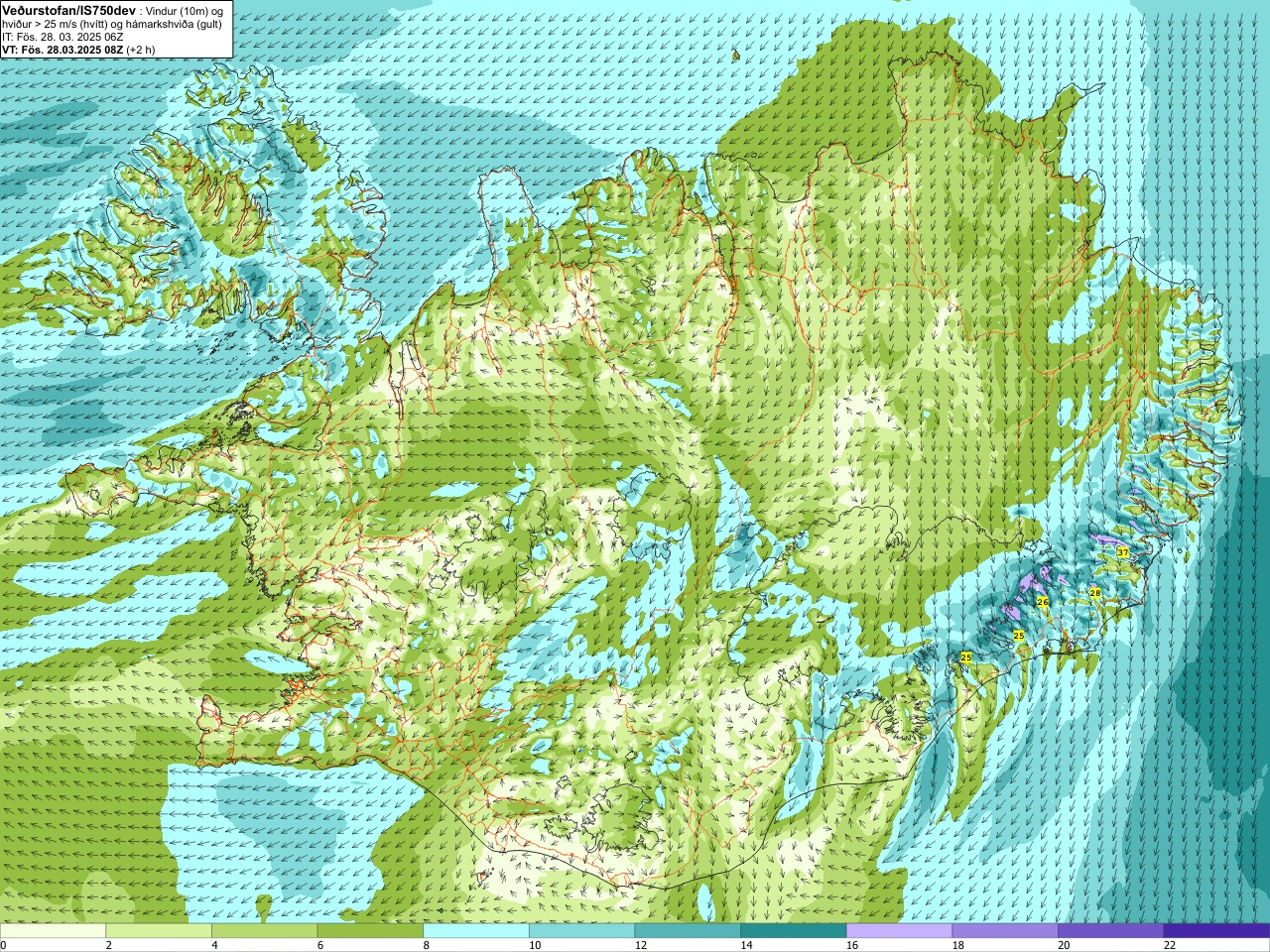Click the legend tick label 0
Viewport: 1270px width, 952px height.
pos(4,945)
